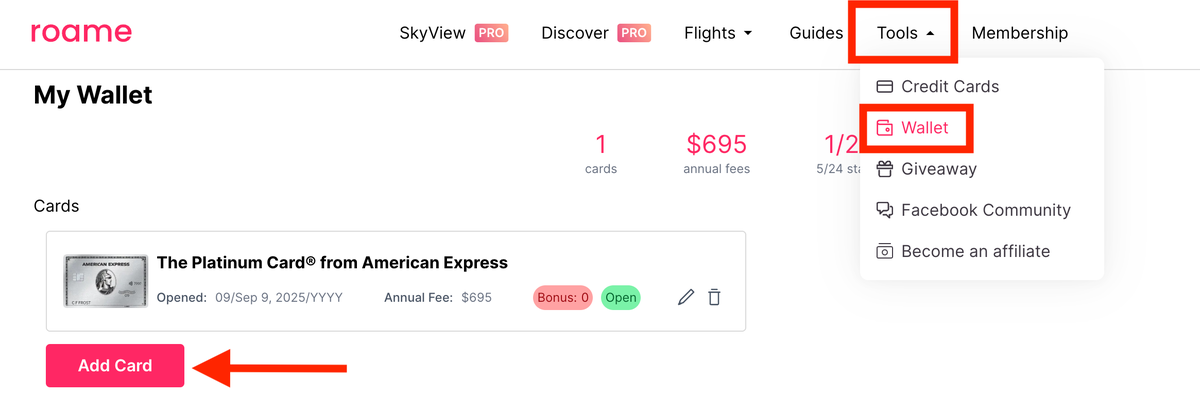Click the red Bonus: 0 badge
The height and width of the screenshot is (412, 1200).
click(563, 297)
